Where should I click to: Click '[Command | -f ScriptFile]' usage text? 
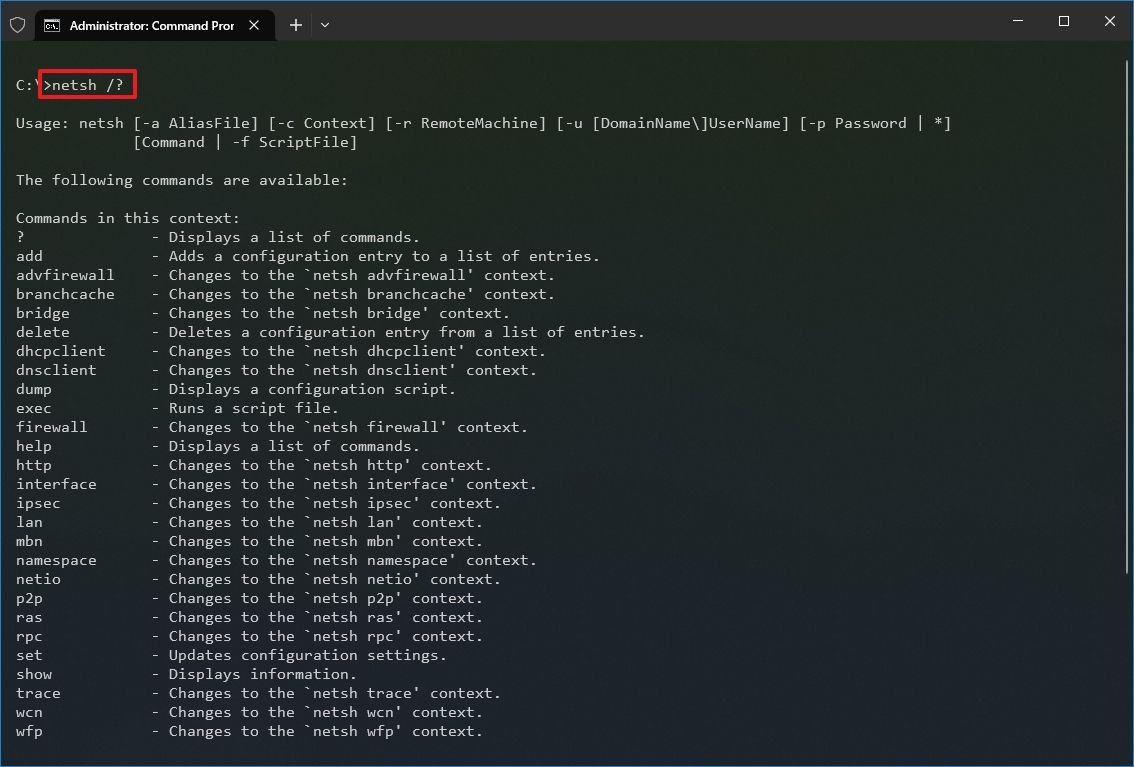(245, 142)
